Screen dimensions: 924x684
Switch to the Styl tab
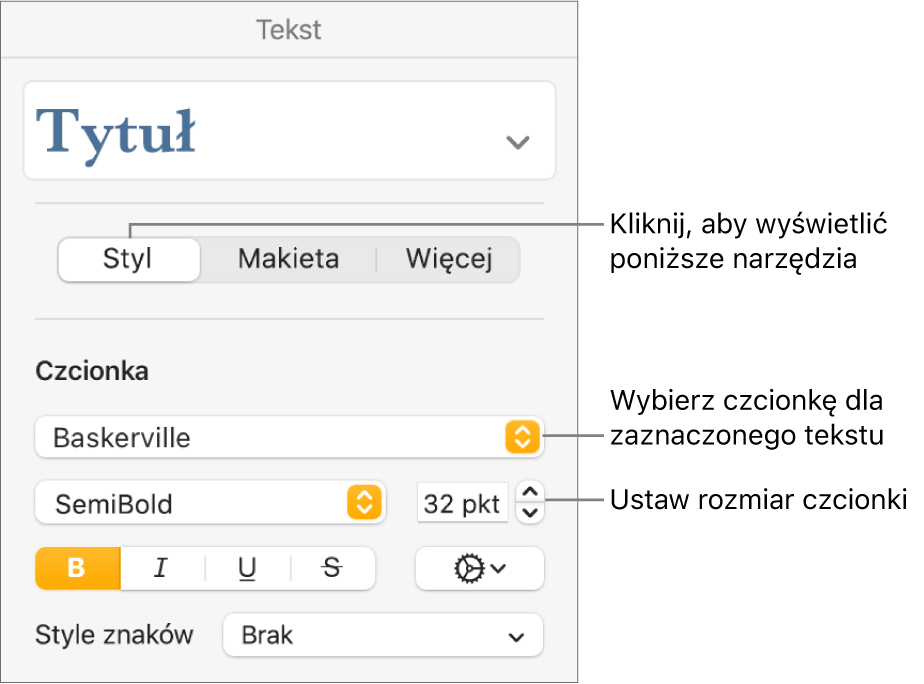(x=129, y=259)
